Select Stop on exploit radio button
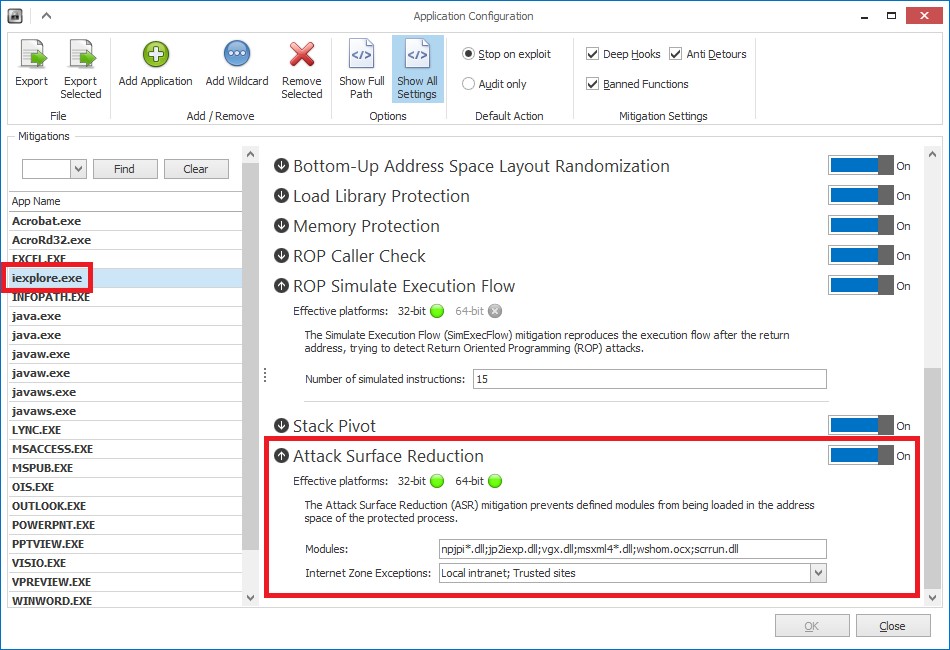950x650 pixels. (x=468, y=54)
